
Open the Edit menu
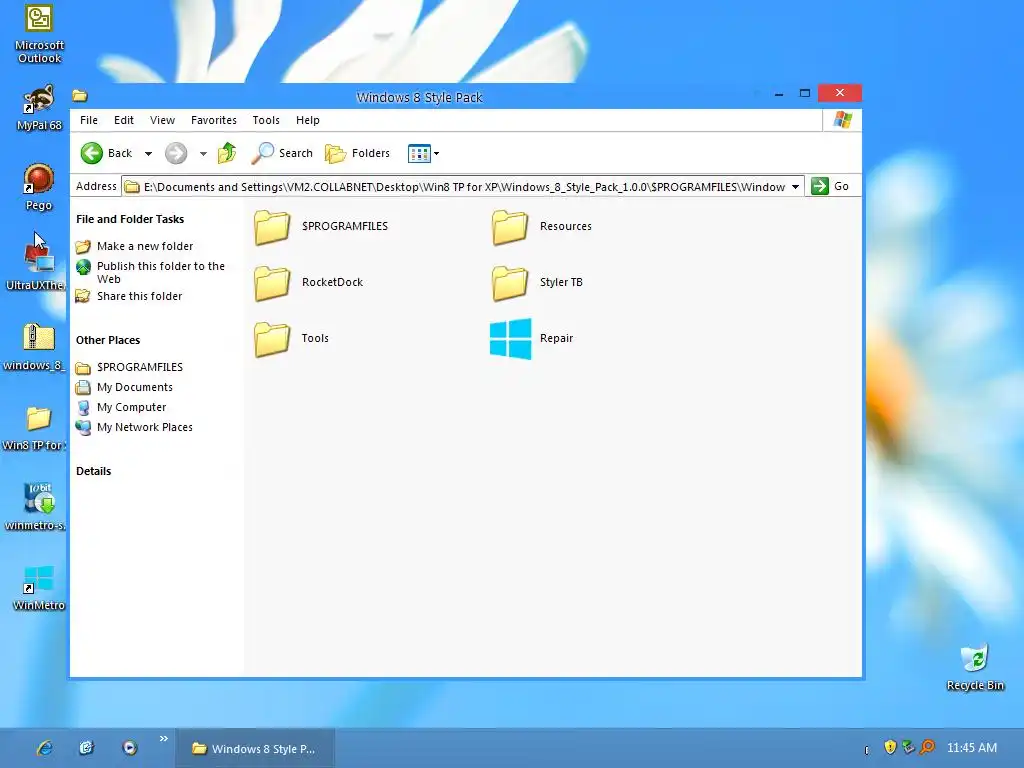pos(123,120)
